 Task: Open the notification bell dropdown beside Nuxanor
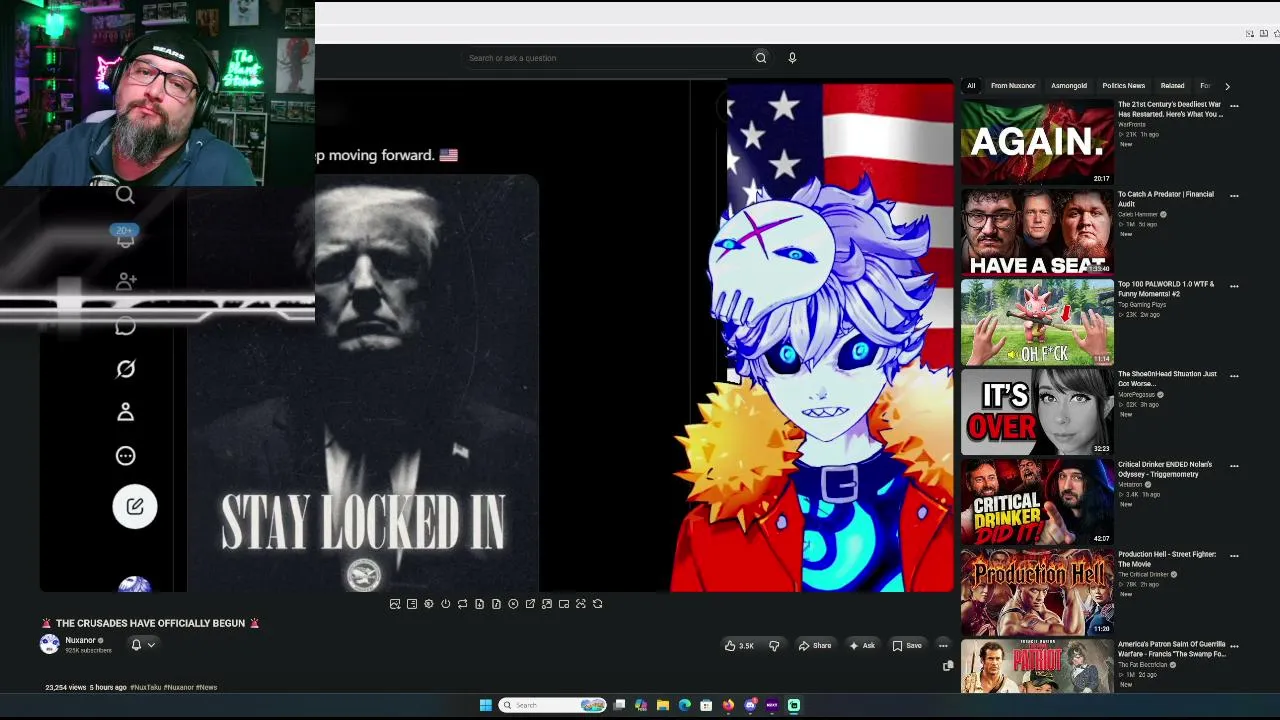pos(143,645)
